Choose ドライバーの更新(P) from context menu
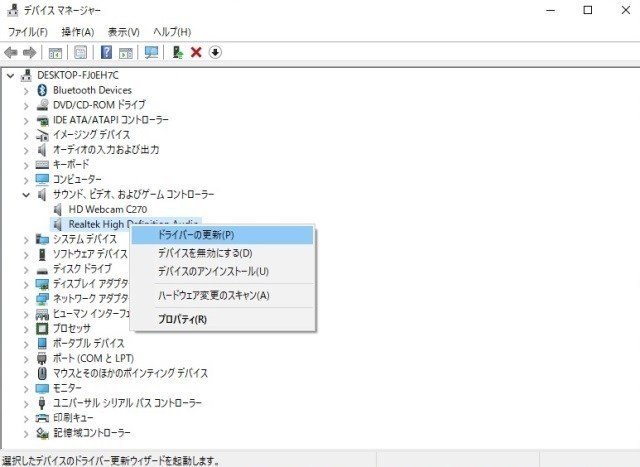 point(222,235)
